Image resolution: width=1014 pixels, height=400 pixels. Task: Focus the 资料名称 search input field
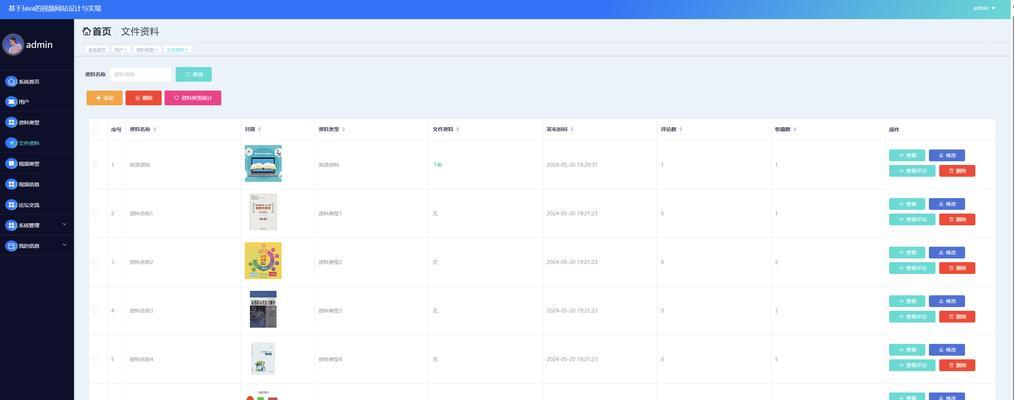point(140,74)
